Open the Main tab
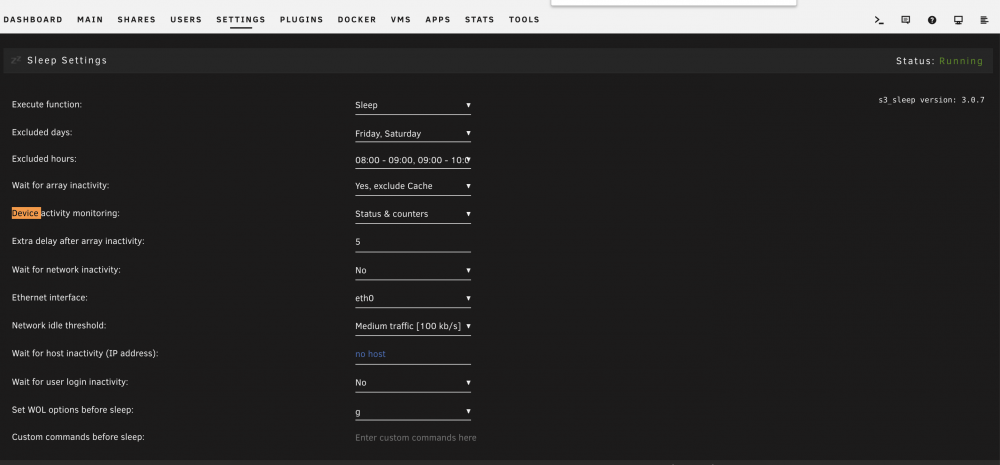 pyautogui.click(x=90, y=20)
